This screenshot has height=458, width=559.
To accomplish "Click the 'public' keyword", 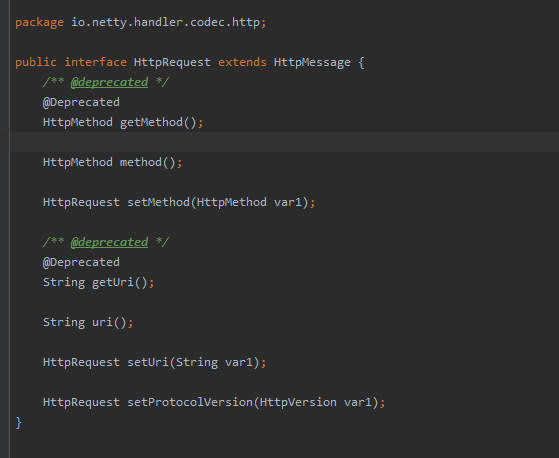I will pos(36,62).
